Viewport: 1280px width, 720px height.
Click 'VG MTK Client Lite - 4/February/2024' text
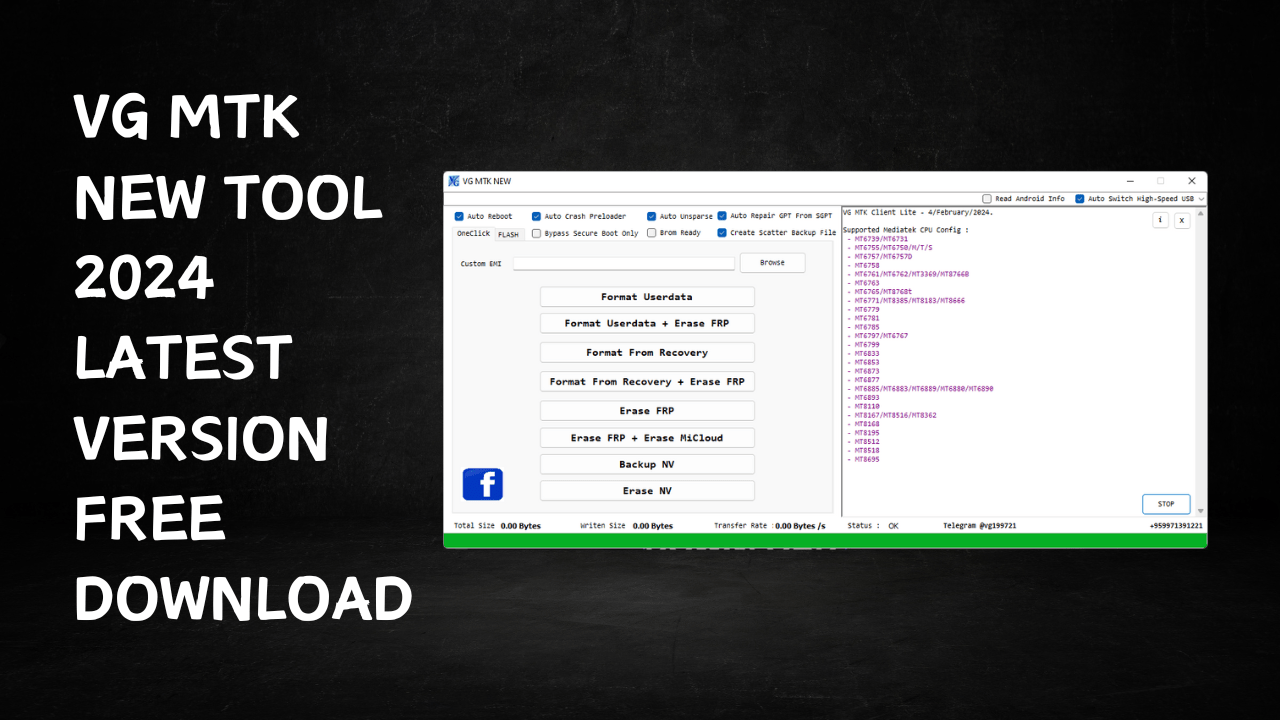917,212
